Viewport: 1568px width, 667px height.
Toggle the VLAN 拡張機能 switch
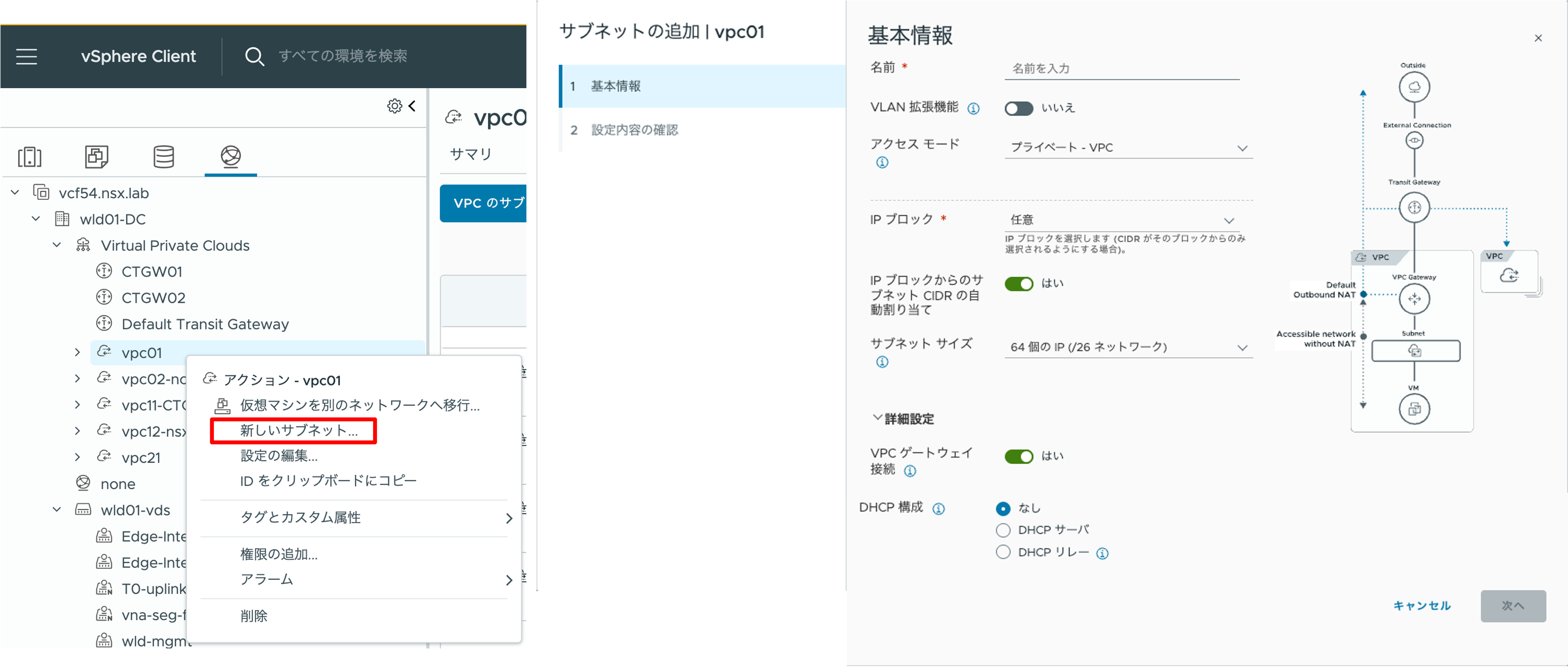(x=1019, y=108)
